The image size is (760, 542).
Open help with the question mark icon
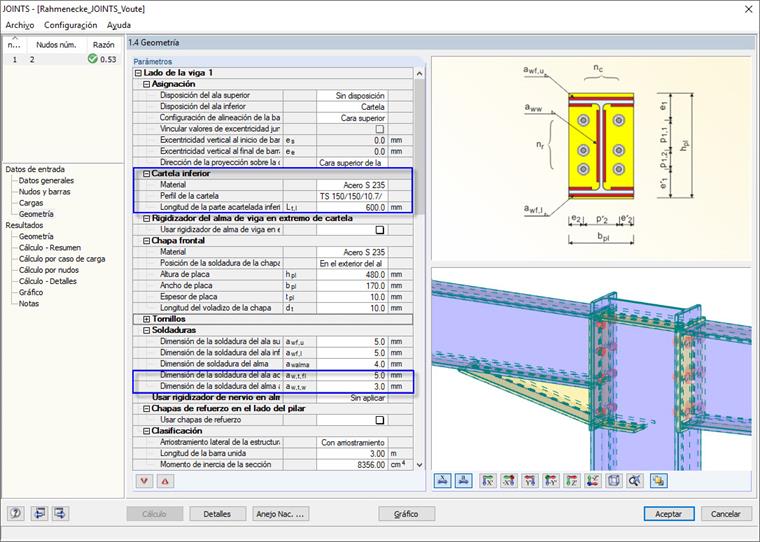point(16,513)
